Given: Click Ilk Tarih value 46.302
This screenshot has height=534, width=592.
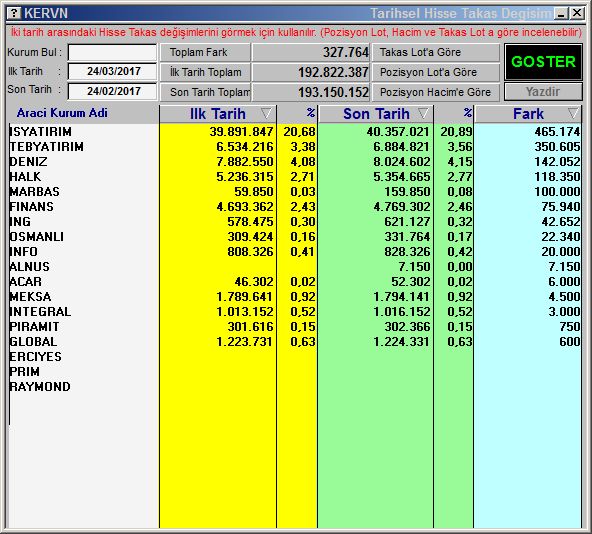Looking at the screenshot, I should pyautogui.click(x=254, y=282).
